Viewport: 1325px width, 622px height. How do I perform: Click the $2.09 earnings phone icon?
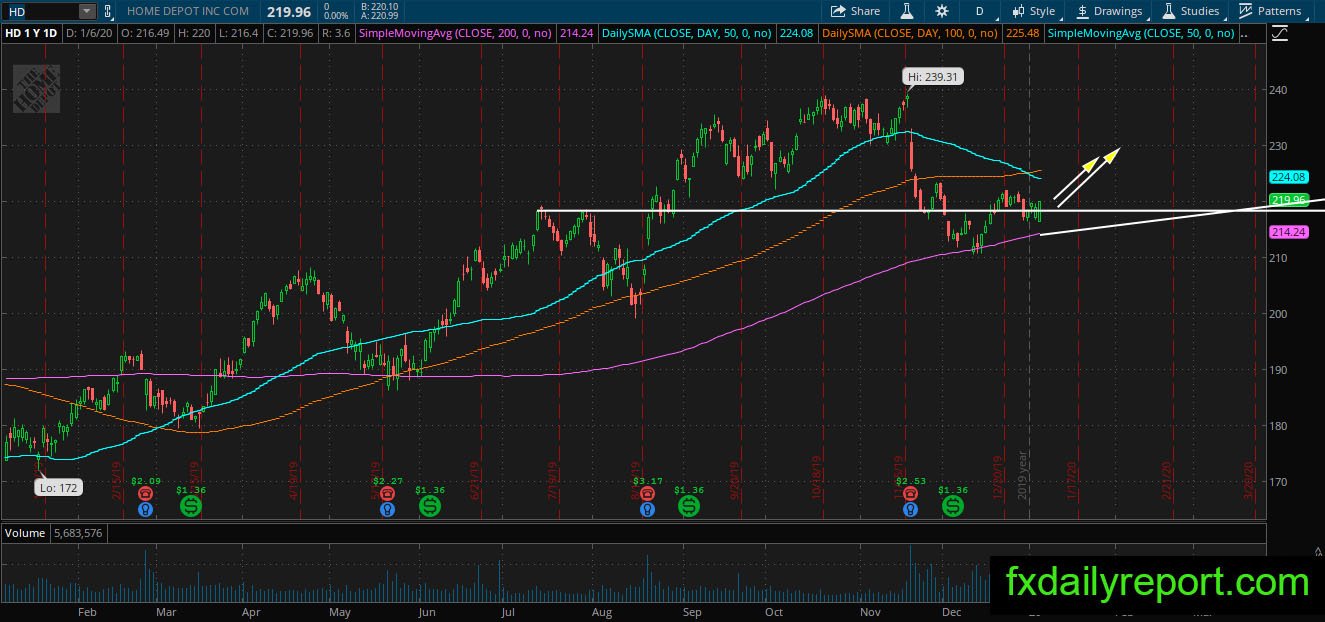146,493
